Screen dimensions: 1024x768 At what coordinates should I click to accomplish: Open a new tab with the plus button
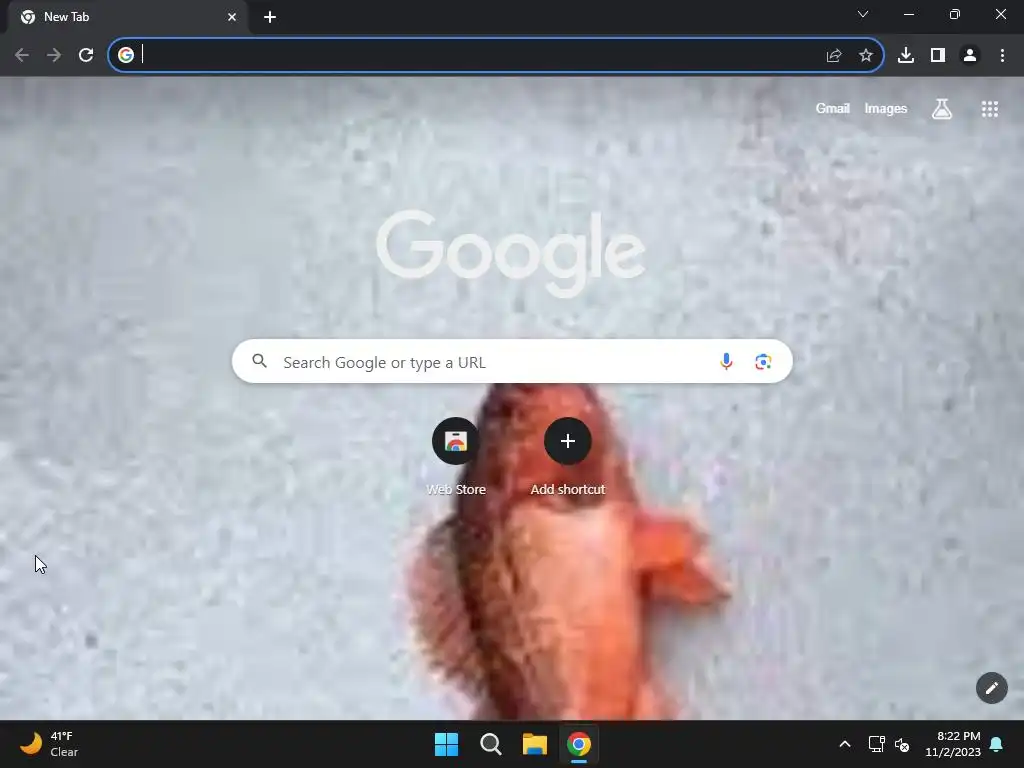pyautogui.click(x=270, y=17)
